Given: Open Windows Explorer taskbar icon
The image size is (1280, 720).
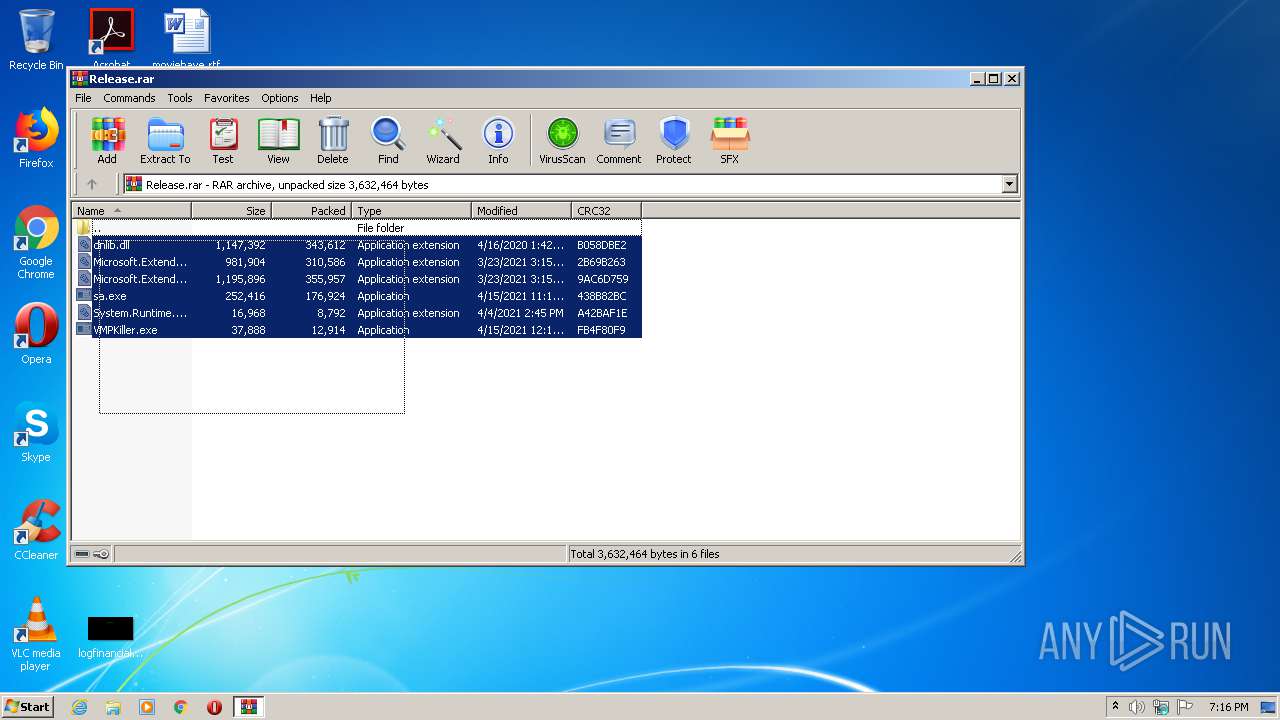Looking at the screenshot, I should 113,707.
